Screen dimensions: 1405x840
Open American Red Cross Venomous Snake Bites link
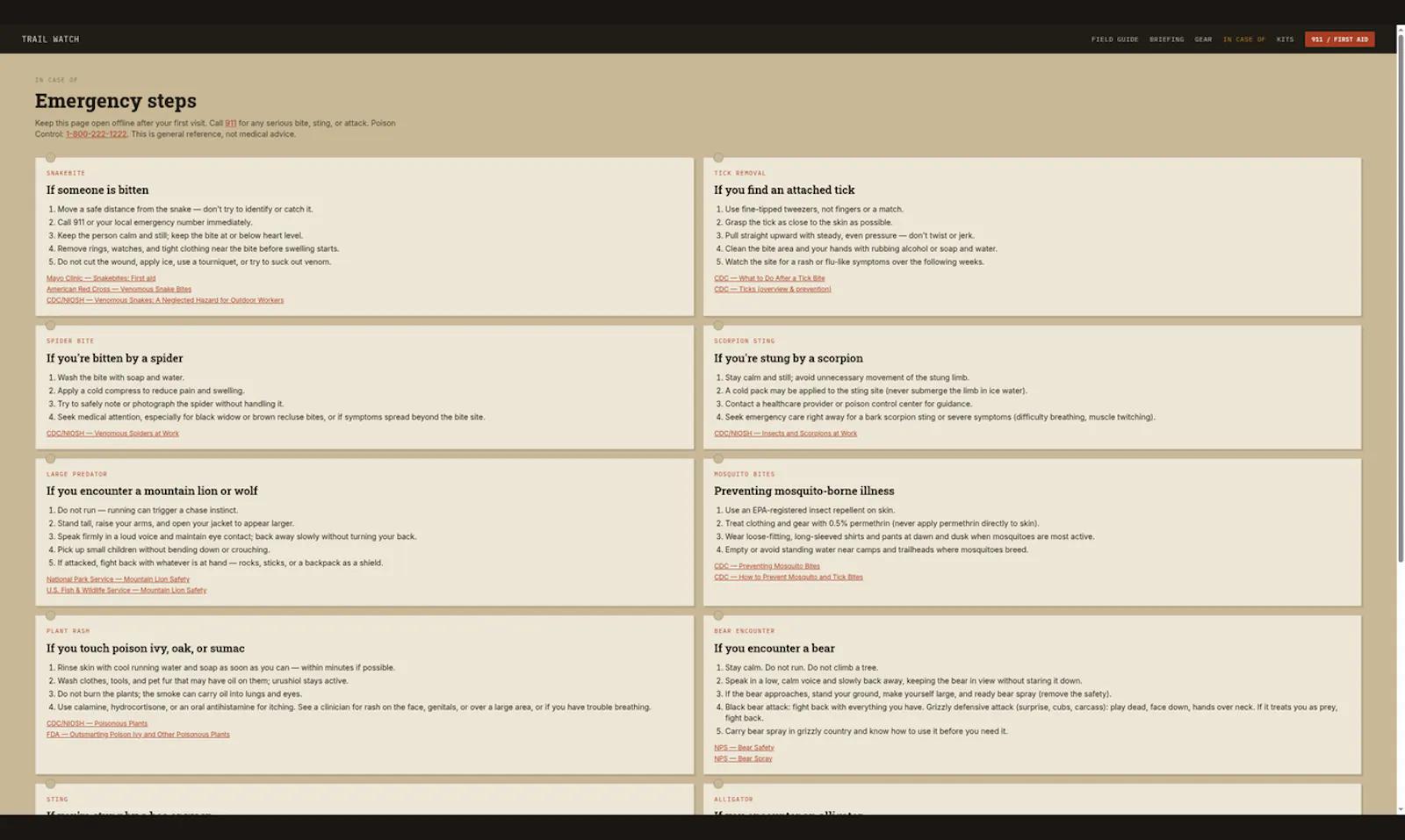tap(119, 289)
